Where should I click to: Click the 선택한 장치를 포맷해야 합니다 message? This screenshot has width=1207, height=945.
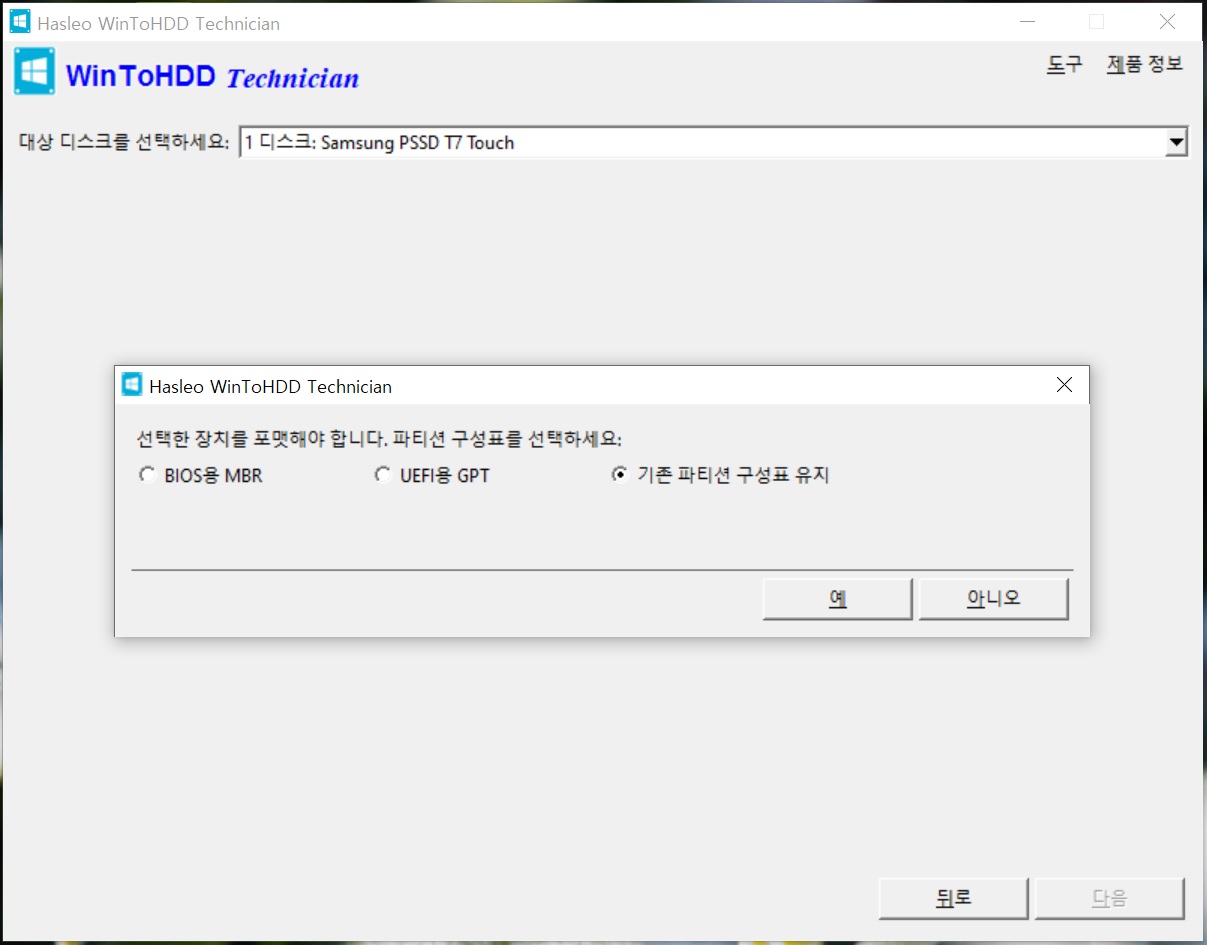(379, 439)
